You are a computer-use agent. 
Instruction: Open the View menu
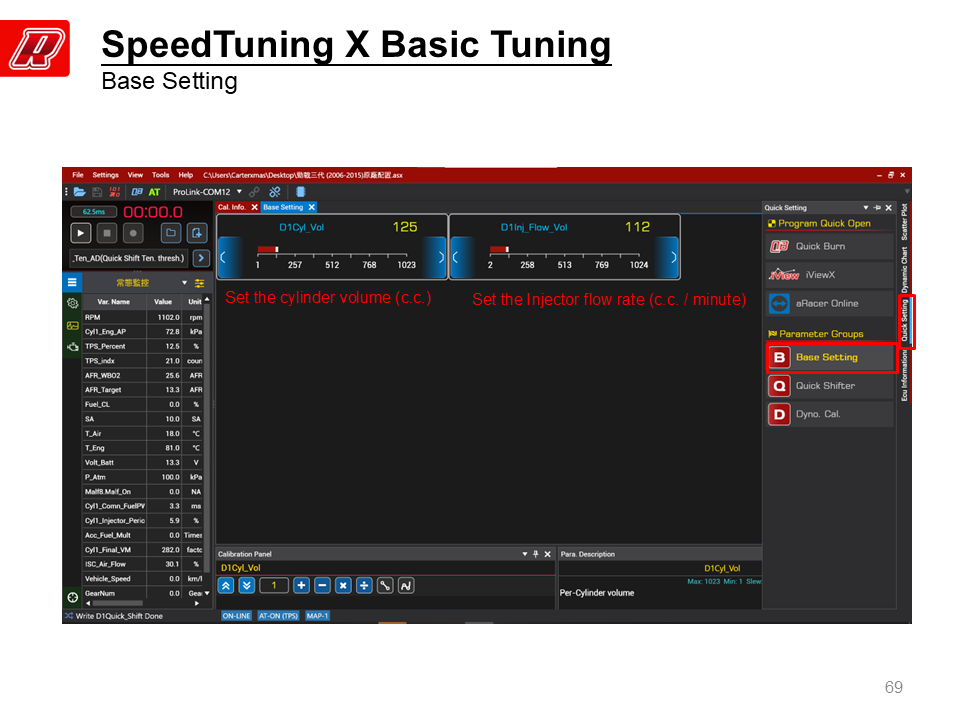pyautogui.click(x=135, y=174)
